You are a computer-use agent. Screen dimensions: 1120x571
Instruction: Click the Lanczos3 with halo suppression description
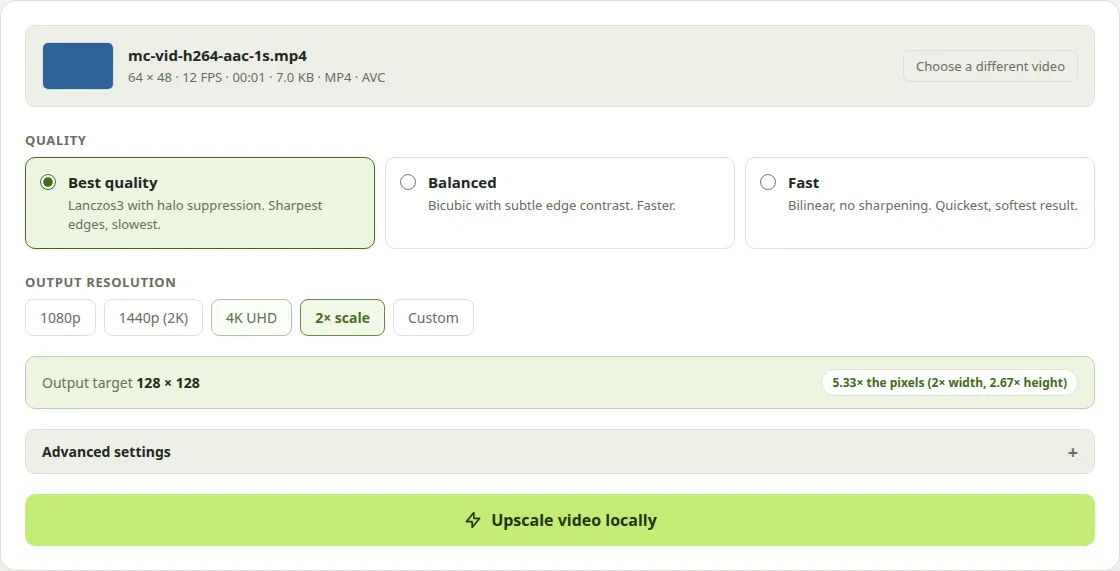coord(195,214)
